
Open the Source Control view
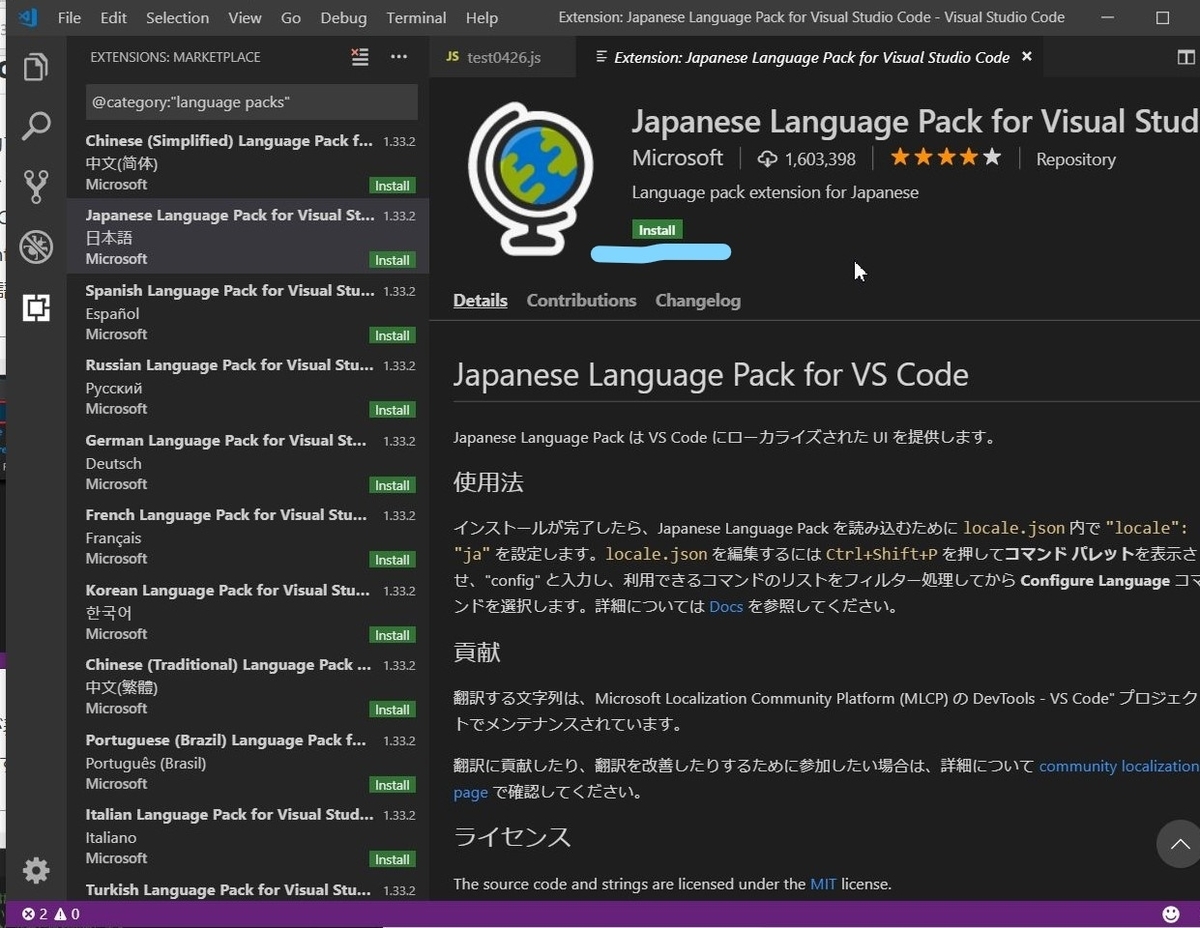click(x=36, y=186)
